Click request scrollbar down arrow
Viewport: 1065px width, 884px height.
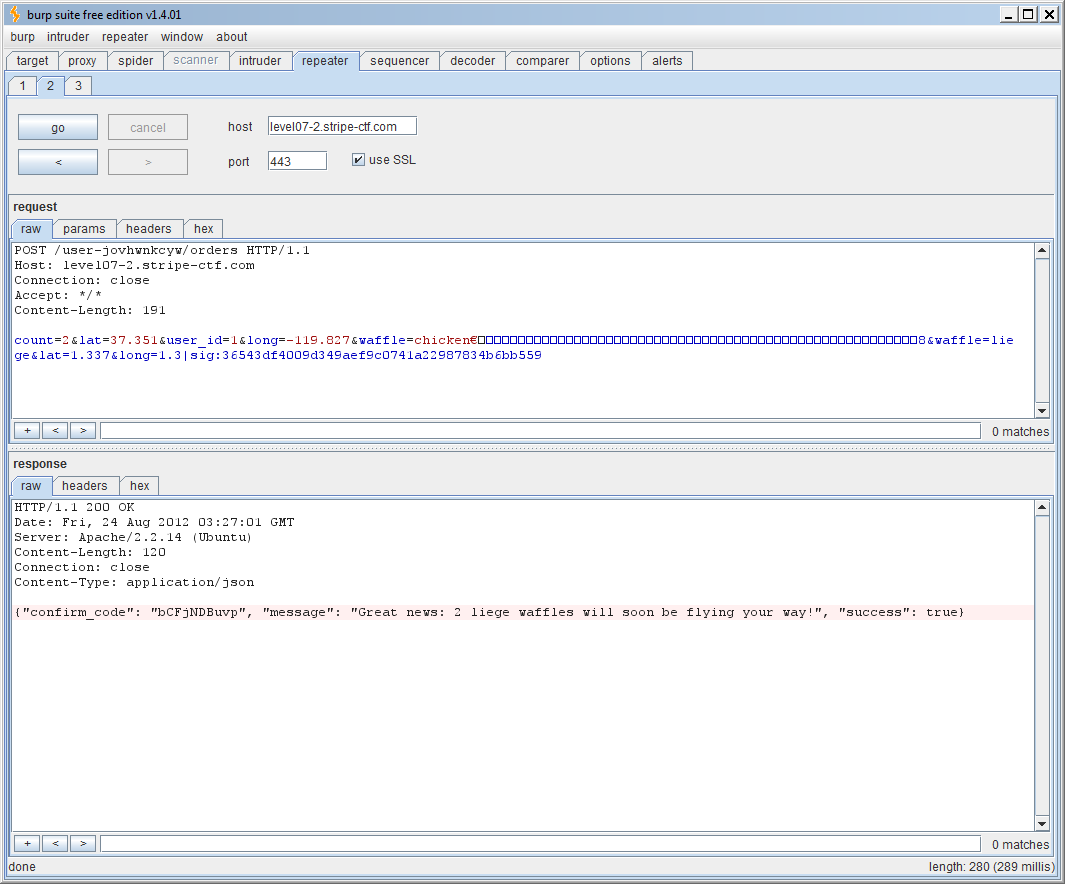point(1042,411)
